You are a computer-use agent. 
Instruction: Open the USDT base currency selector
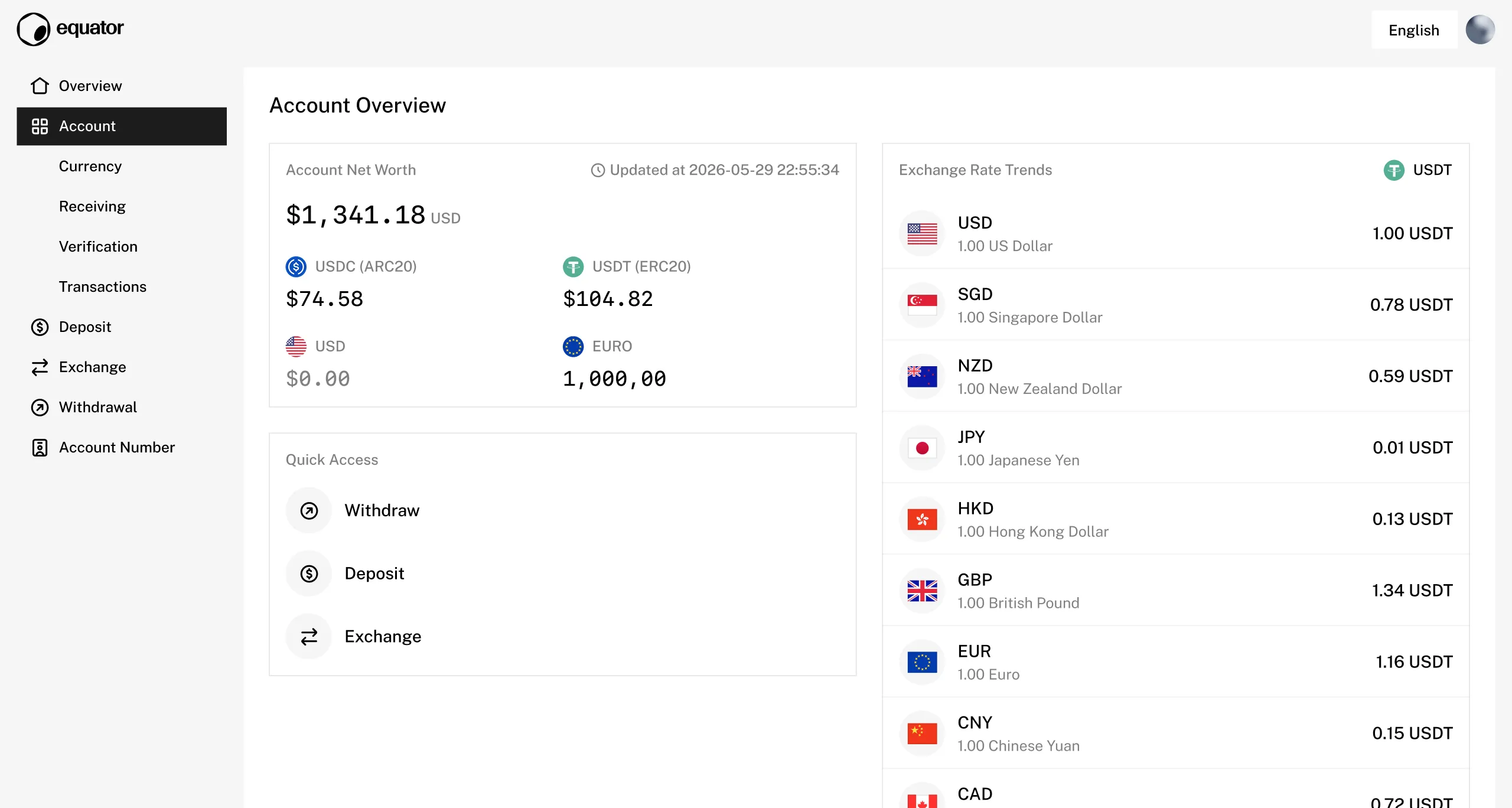click(x=1417, y=170)
